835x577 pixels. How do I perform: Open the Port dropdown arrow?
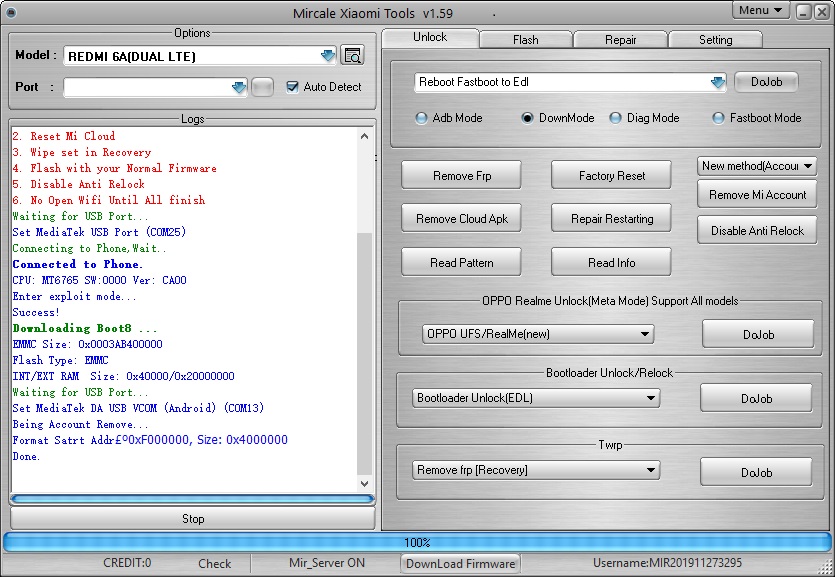click(238, 87)
